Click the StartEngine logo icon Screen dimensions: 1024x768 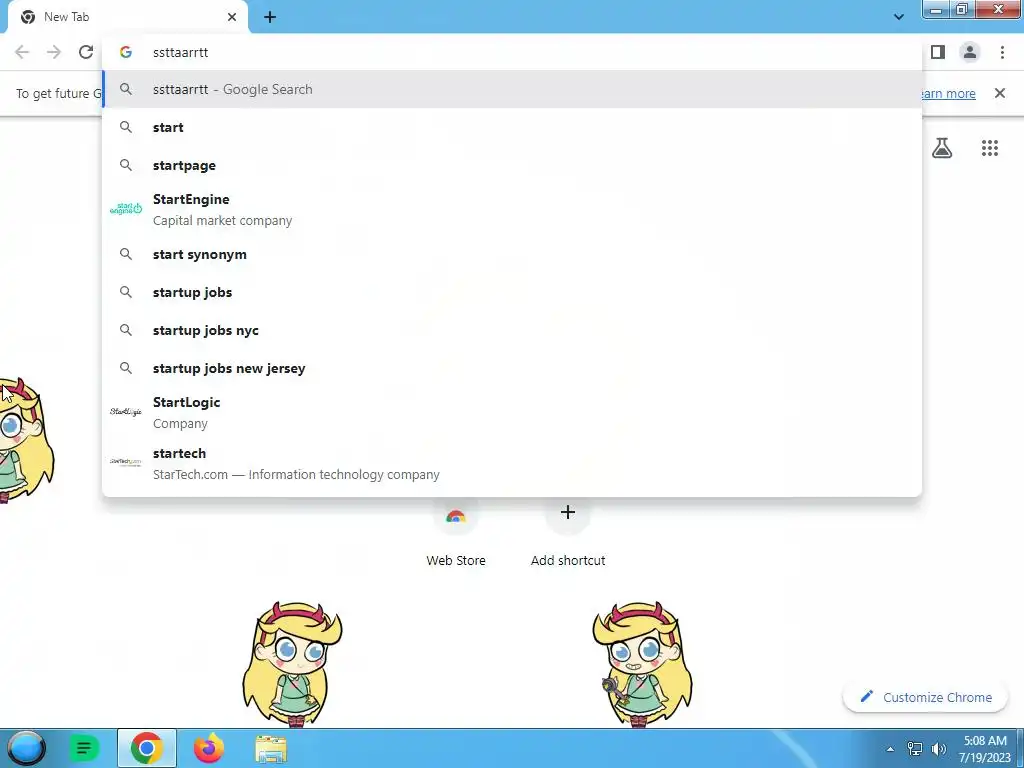tap(126, 209)
